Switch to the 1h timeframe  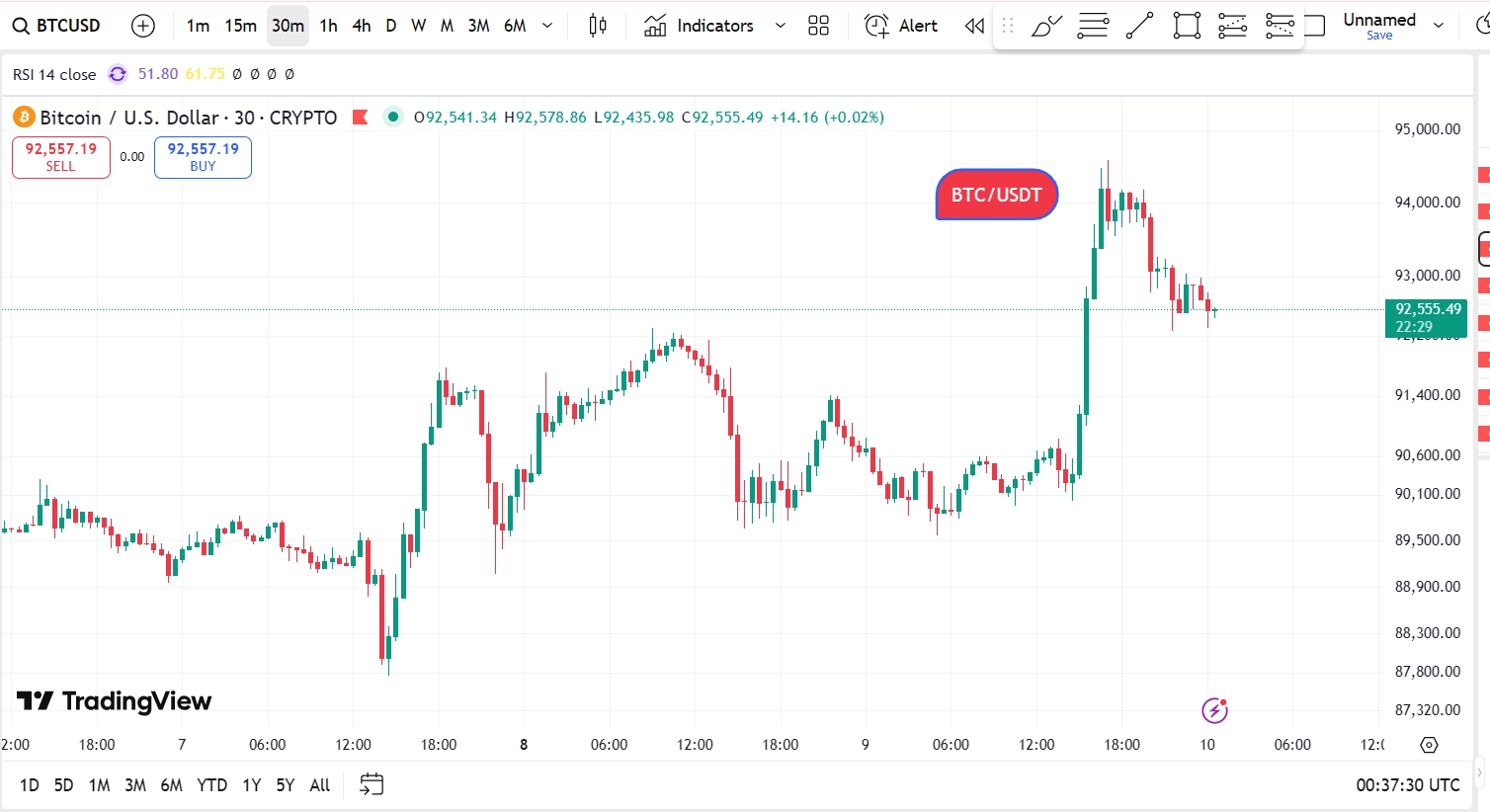(328, 26)
